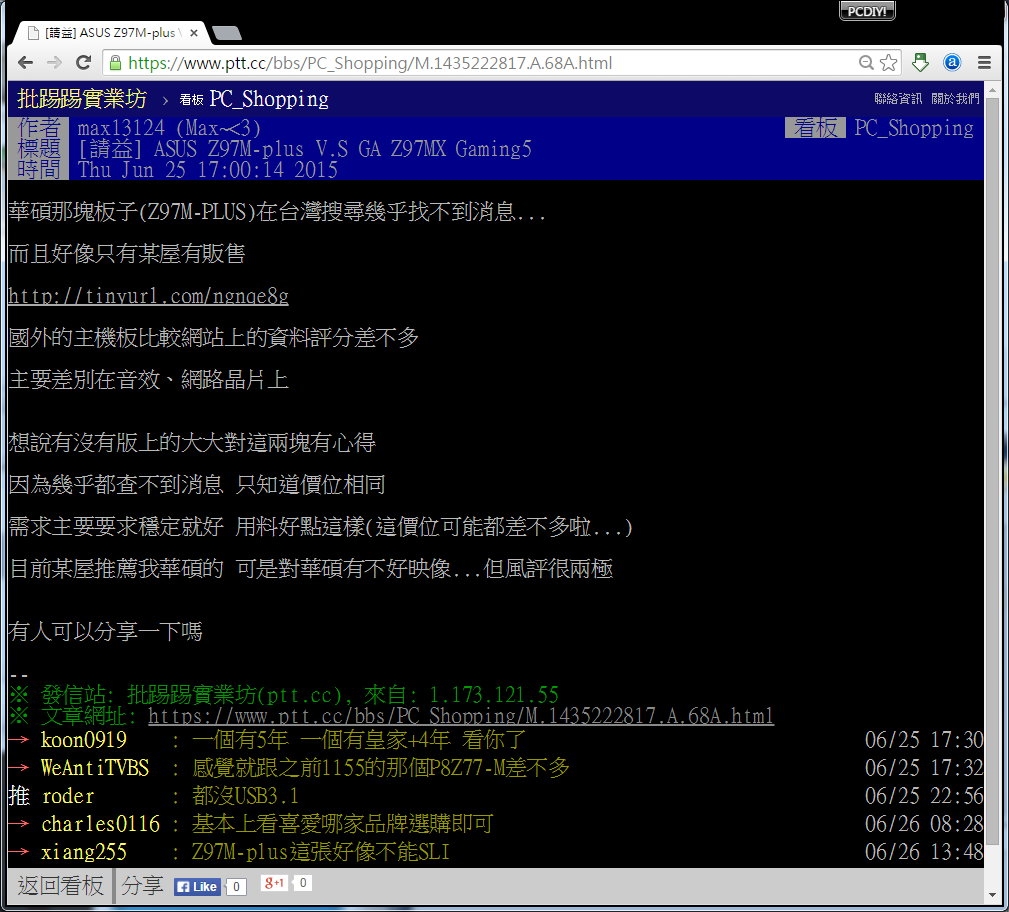Click commenter name koon0919
The width and height of the screenshot is (1009, 912).
(x=84, y=740)
